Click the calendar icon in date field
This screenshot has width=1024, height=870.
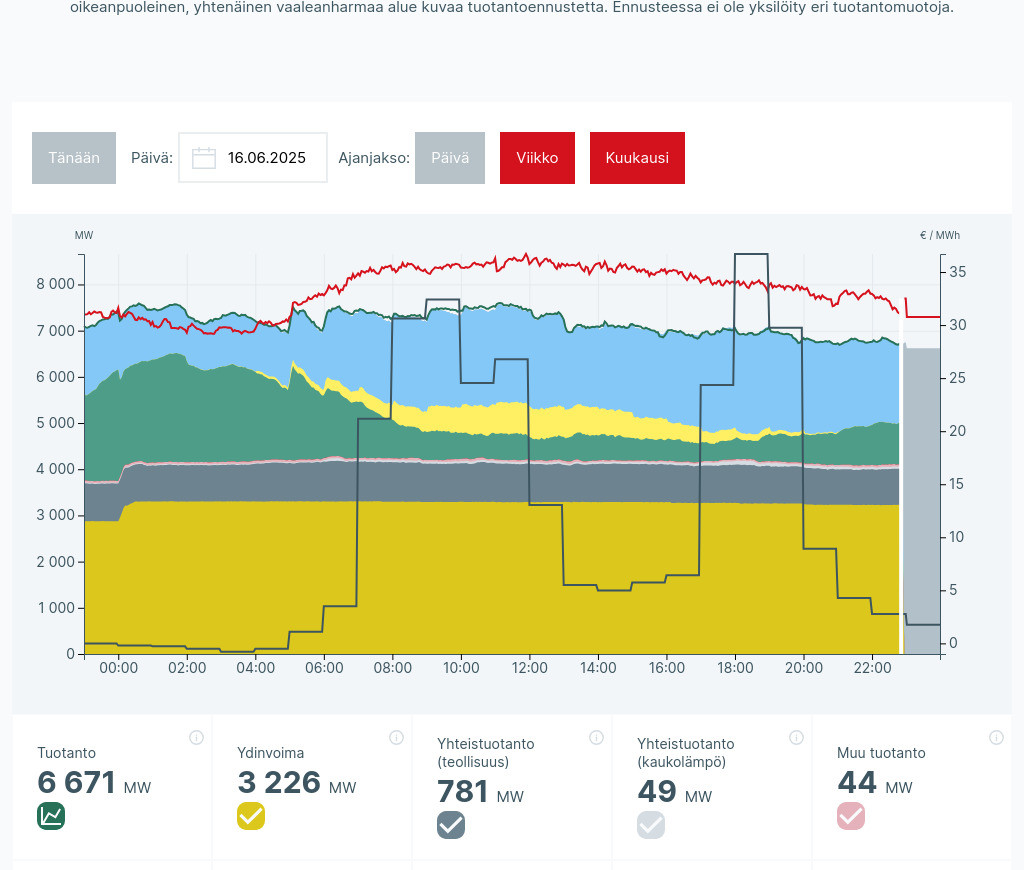204,158
